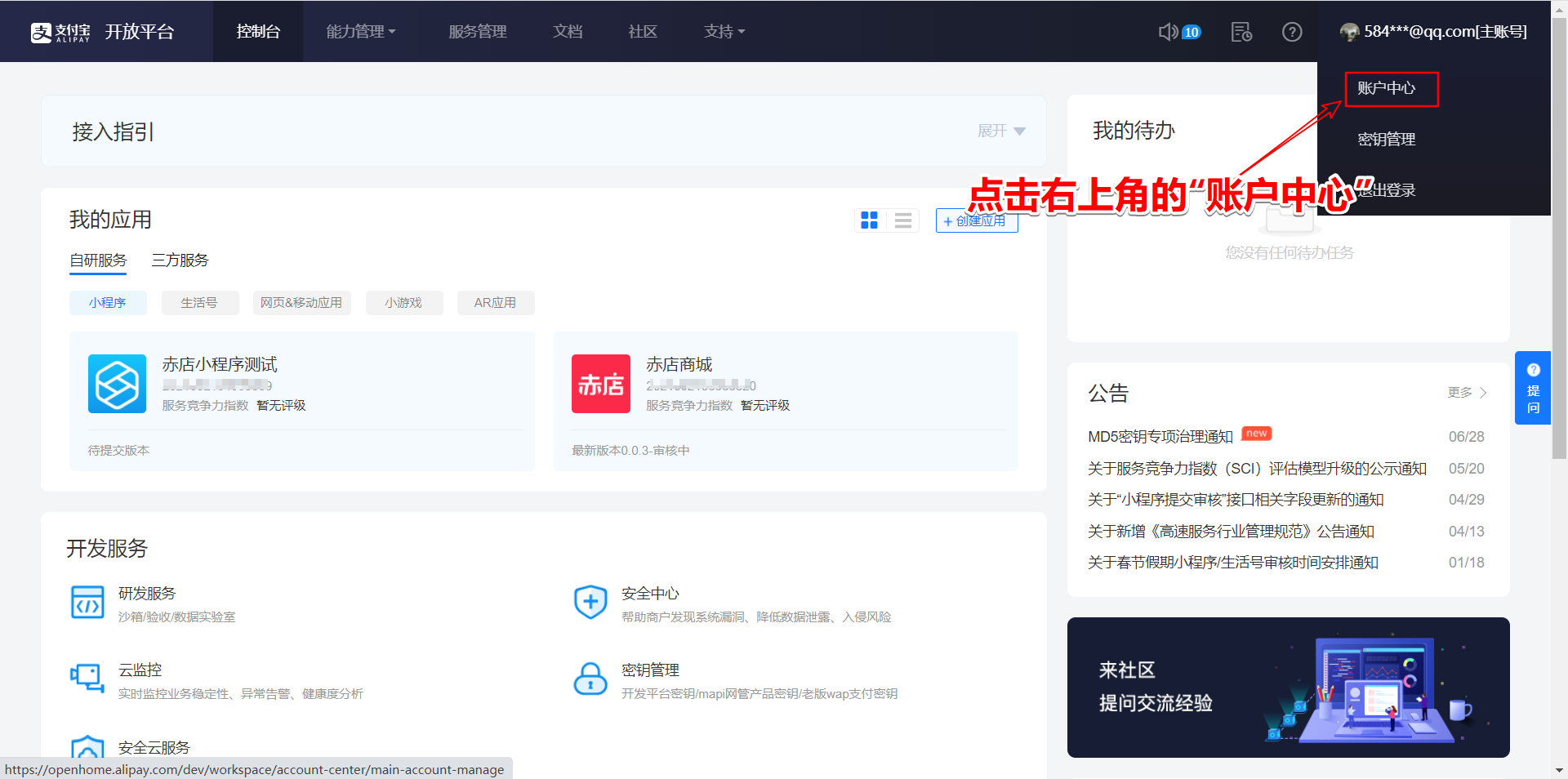This screenshot has height=779, width=1568.
Task: Switch to the 自研服务 tab
Action: 98,260
